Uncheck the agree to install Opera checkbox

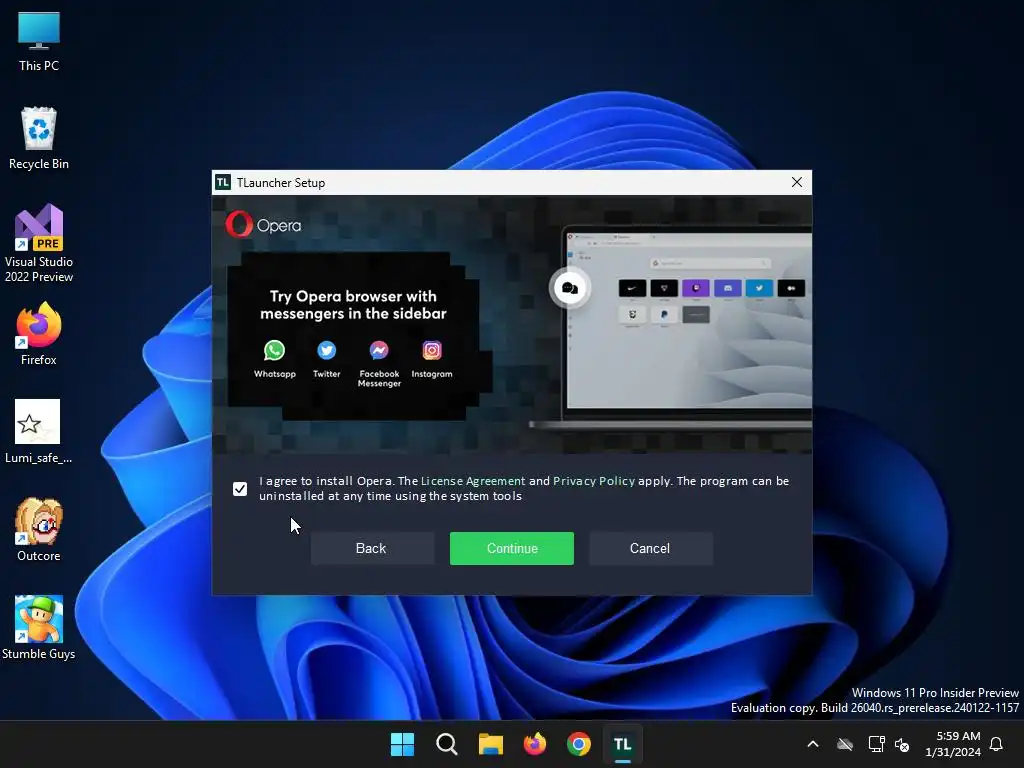240,488
